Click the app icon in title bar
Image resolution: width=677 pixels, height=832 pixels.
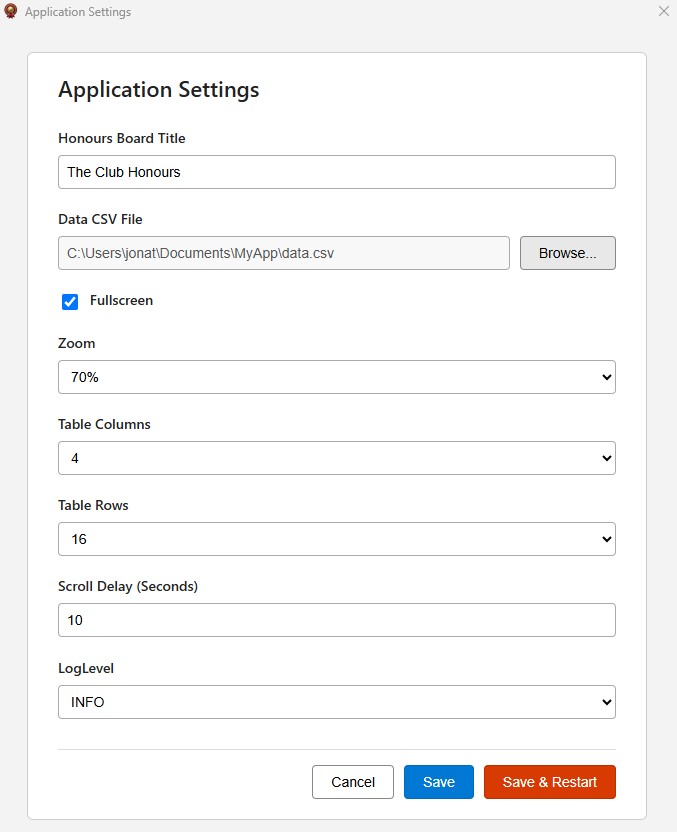(10, 11)
